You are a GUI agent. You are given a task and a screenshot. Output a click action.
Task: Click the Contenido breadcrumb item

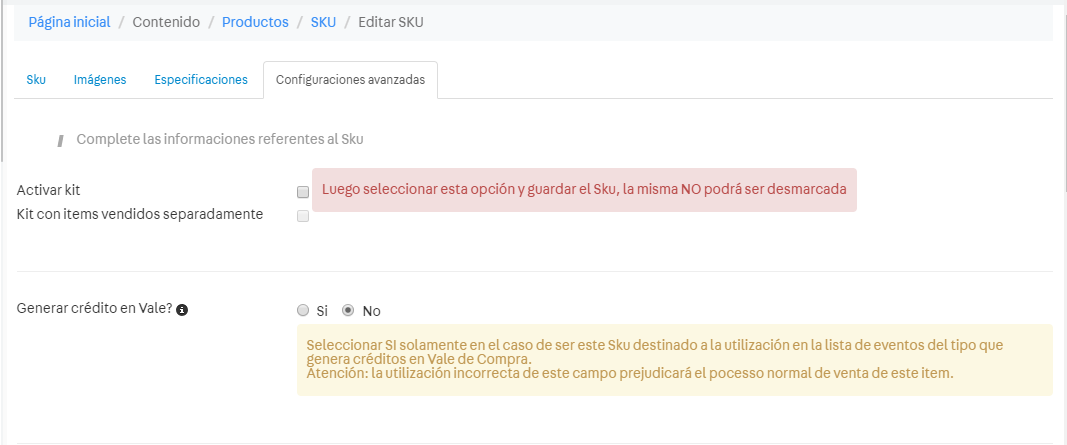[166, 22]
